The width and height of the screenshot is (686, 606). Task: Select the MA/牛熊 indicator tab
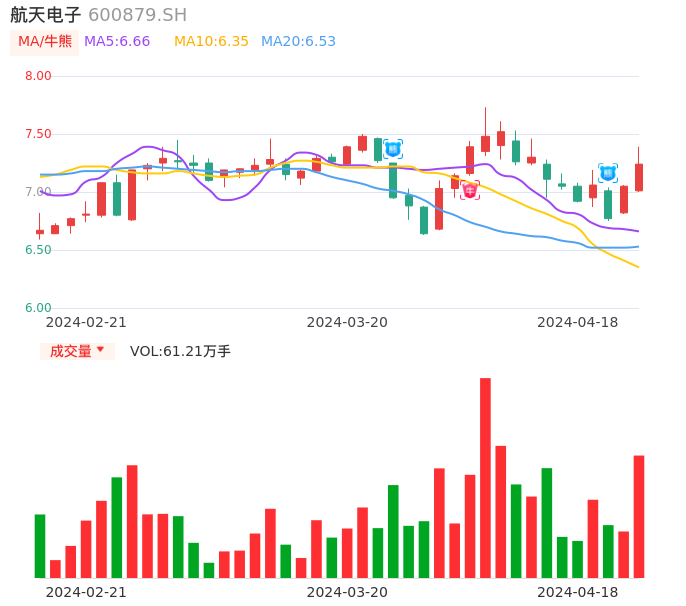point(45,42)
